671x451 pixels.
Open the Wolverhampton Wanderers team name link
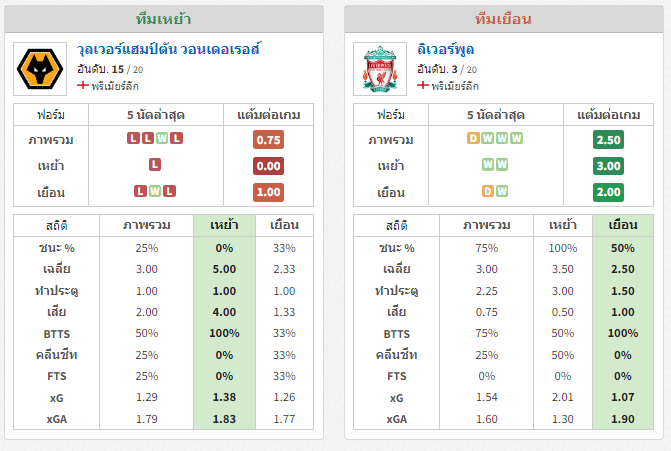click(x=168, y=49)
